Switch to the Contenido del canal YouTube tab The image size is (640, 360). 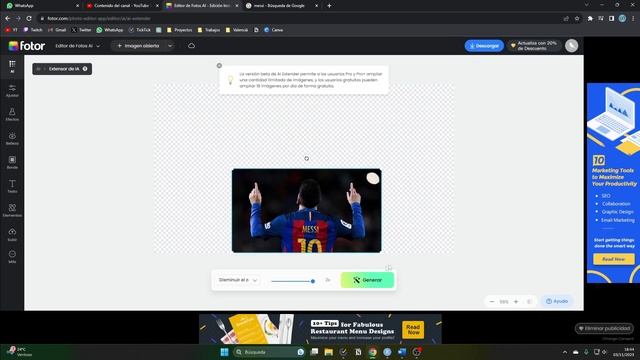[x=122, y=6]
